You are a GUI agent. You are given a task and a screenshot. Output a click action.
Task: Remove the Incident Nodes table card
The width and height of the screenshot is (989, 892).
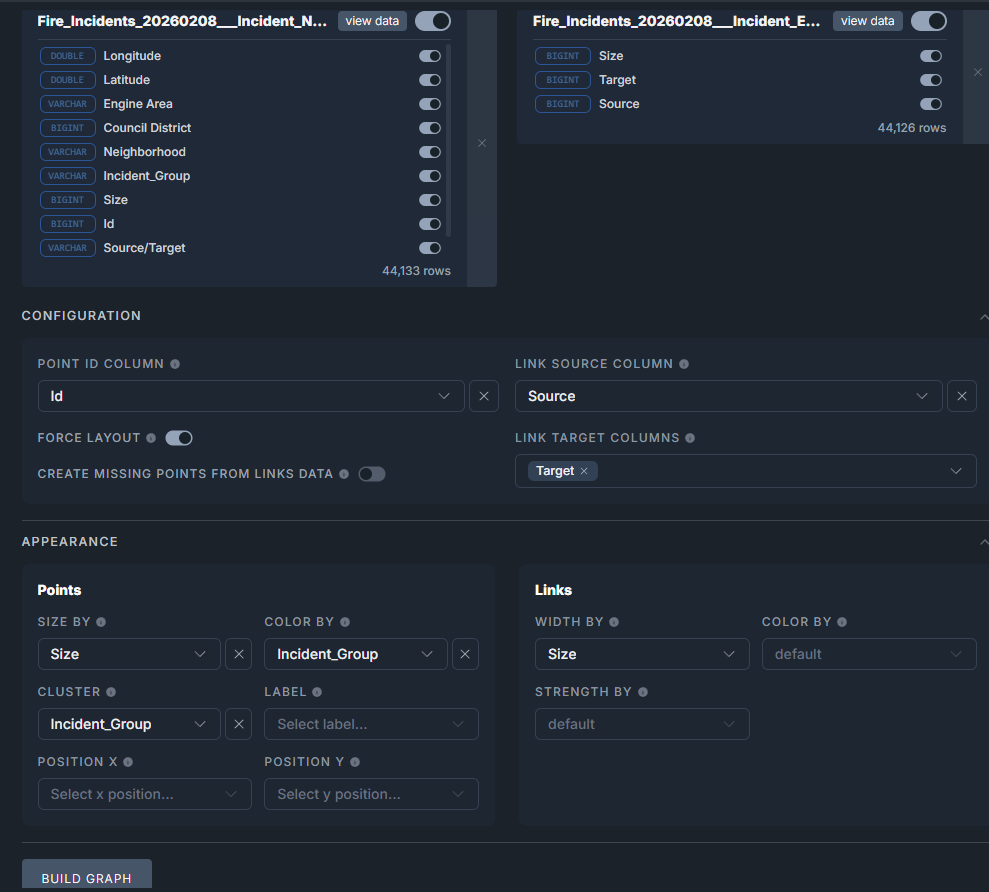482,143
